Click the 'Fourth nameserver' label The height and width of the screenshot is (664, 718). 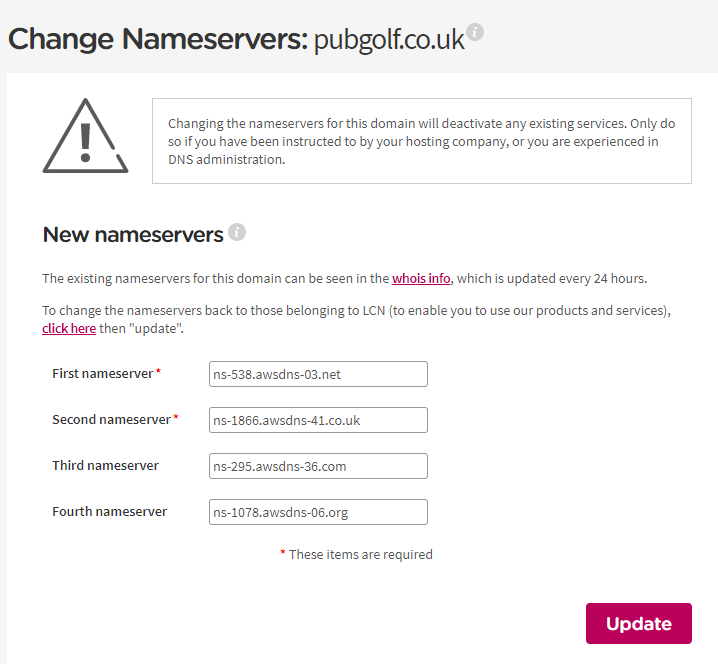click(109, 512)
